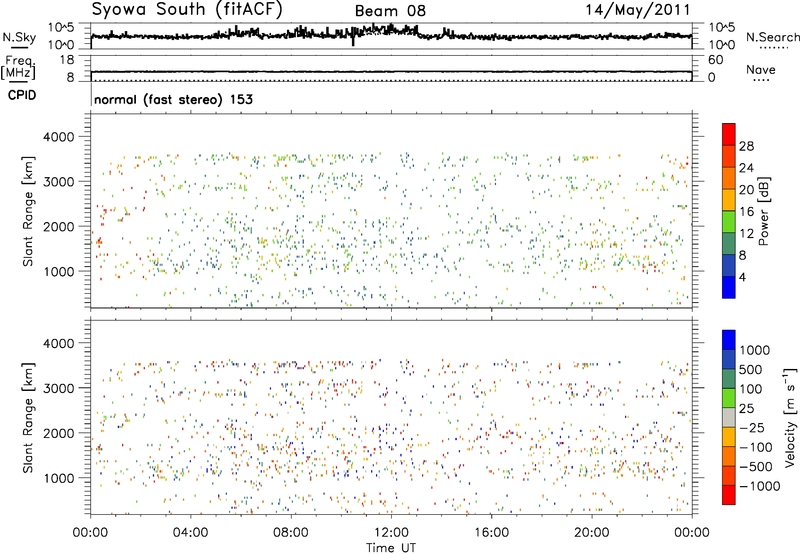
Task: Click the '12:00' time axis tick
Action: click(391, 533)
